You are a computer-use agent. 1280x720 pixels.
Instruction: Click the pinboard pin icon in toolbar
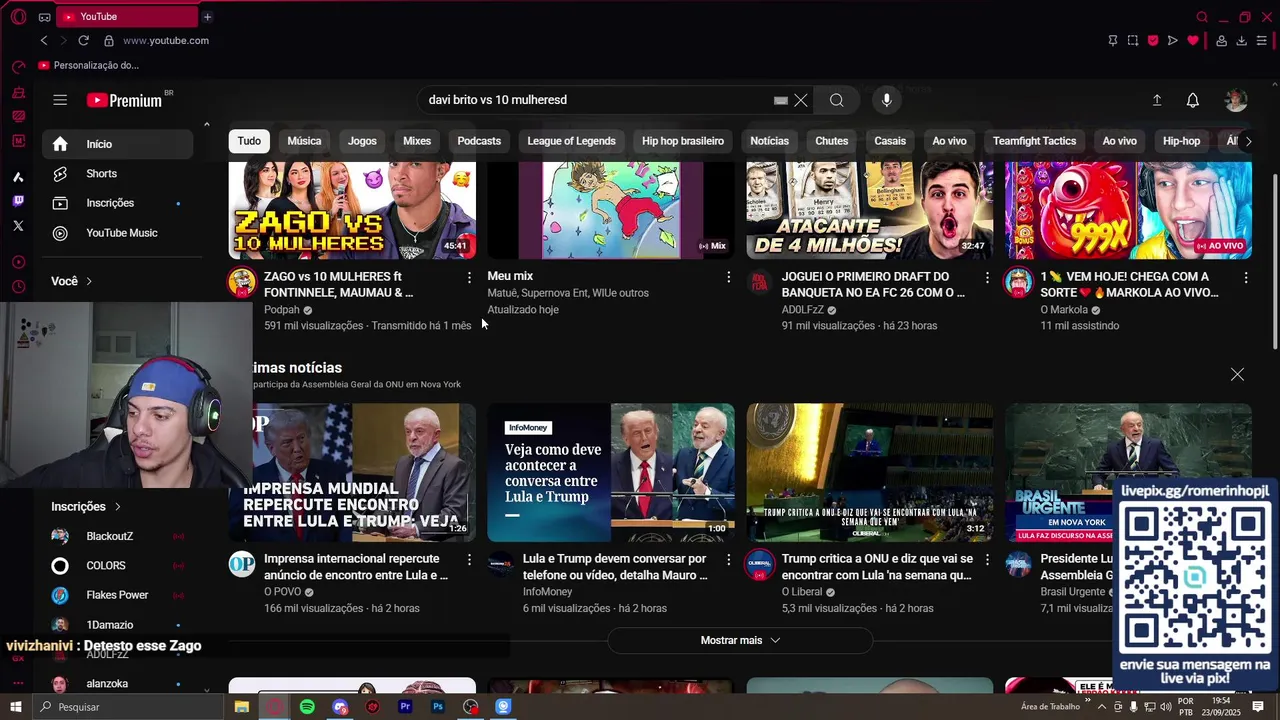[1113, 40]
